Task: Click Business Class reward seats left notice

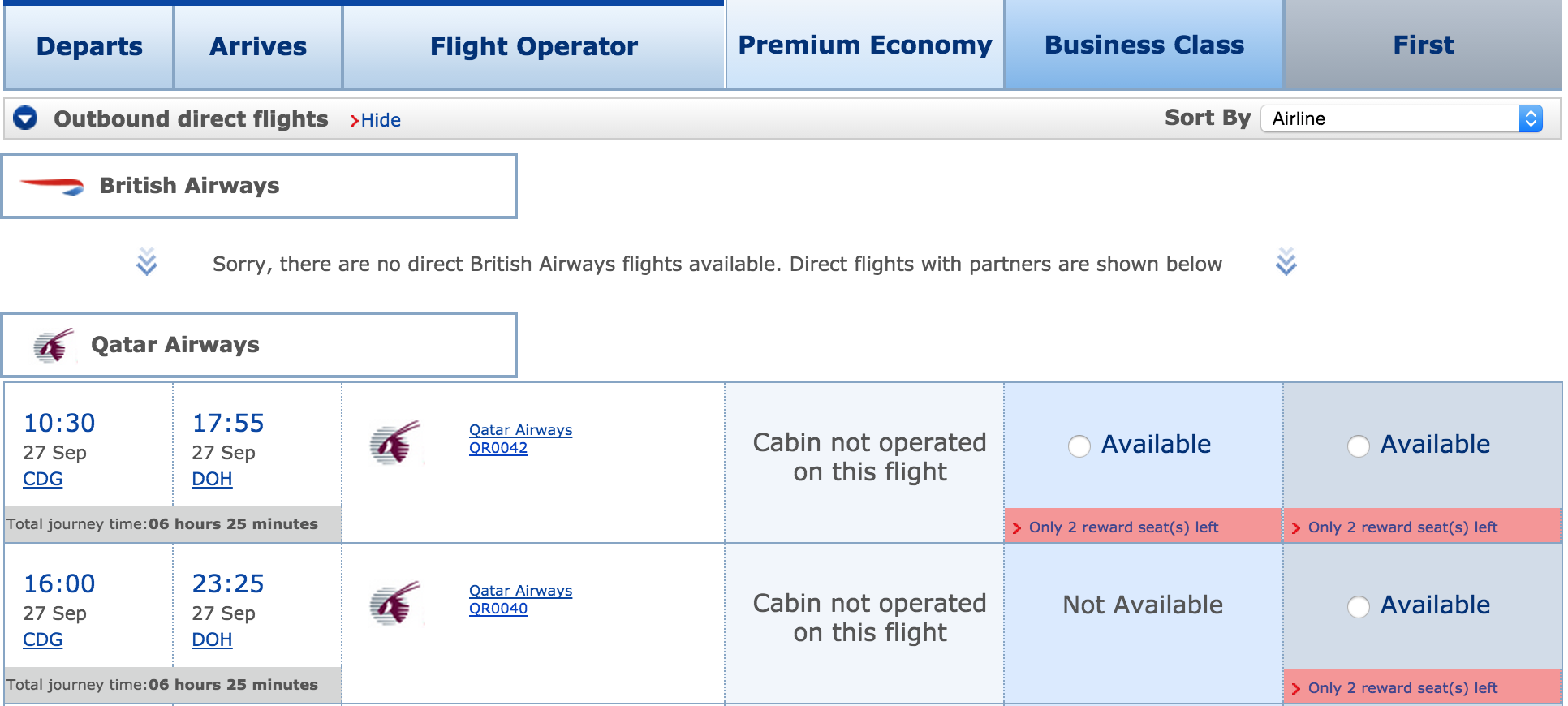Action: coord(1122,527)
